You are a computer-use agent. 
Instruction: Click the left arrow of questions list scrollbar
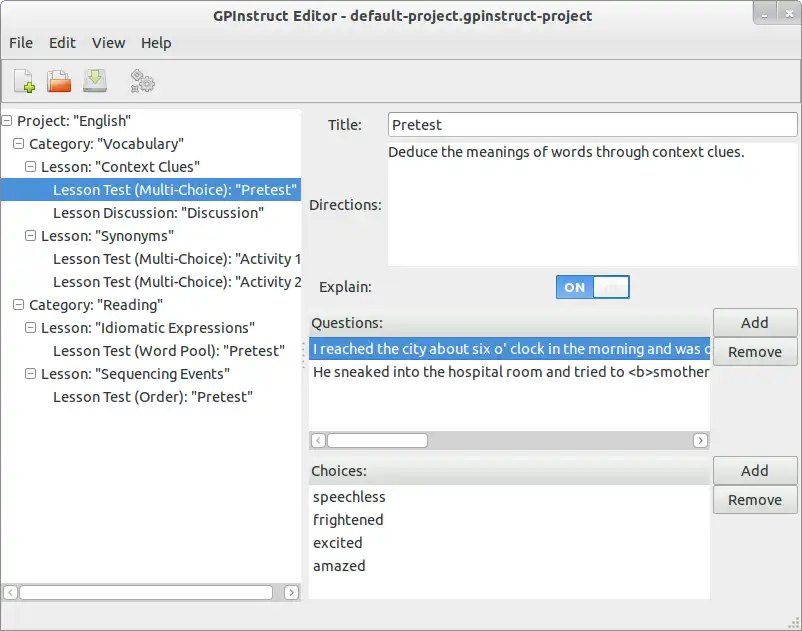tap(318, 440)
